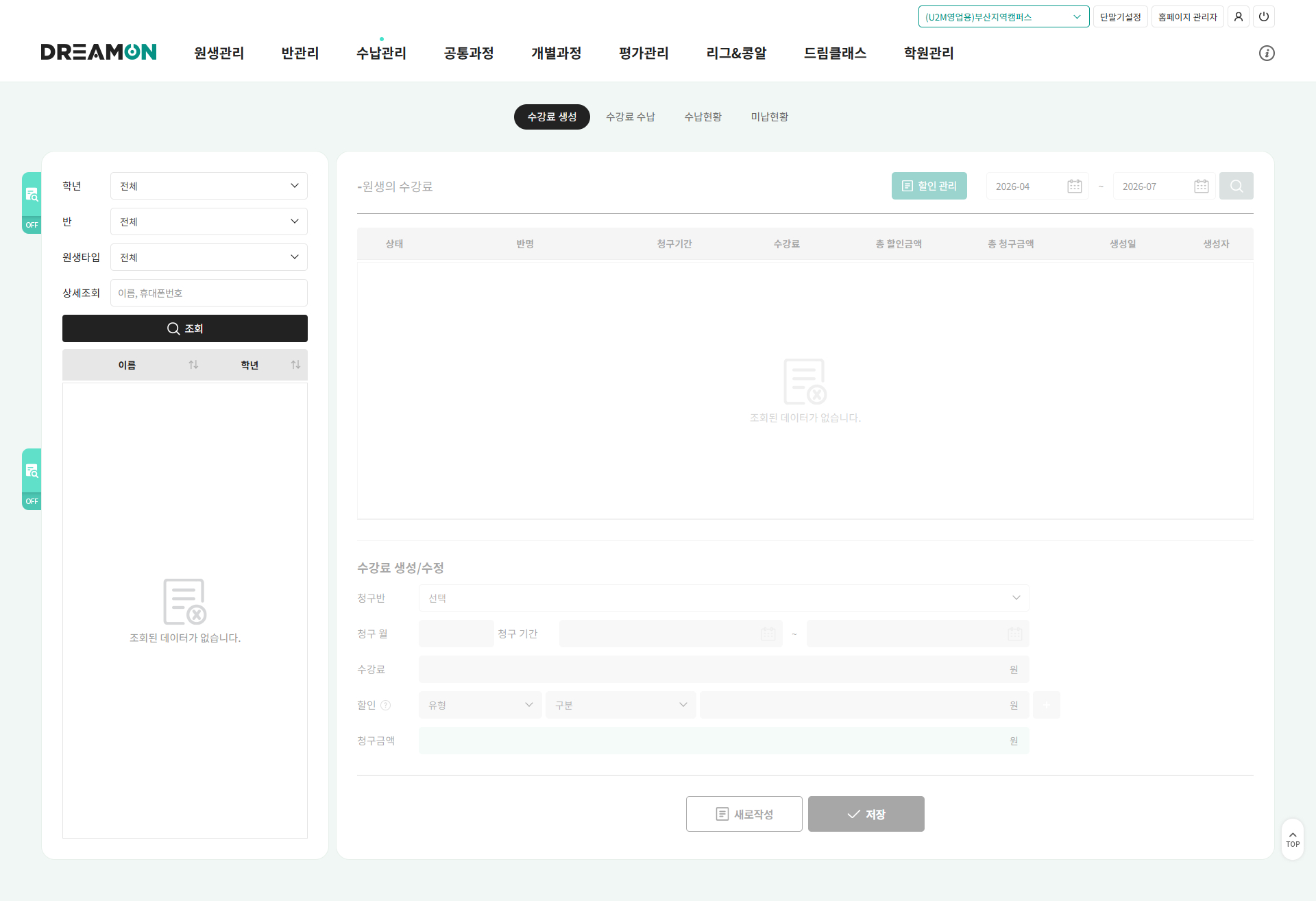Viewport: 1316px width, 901px height.
Task: Click the plus button to add discount
Action: coord(1047,705)
